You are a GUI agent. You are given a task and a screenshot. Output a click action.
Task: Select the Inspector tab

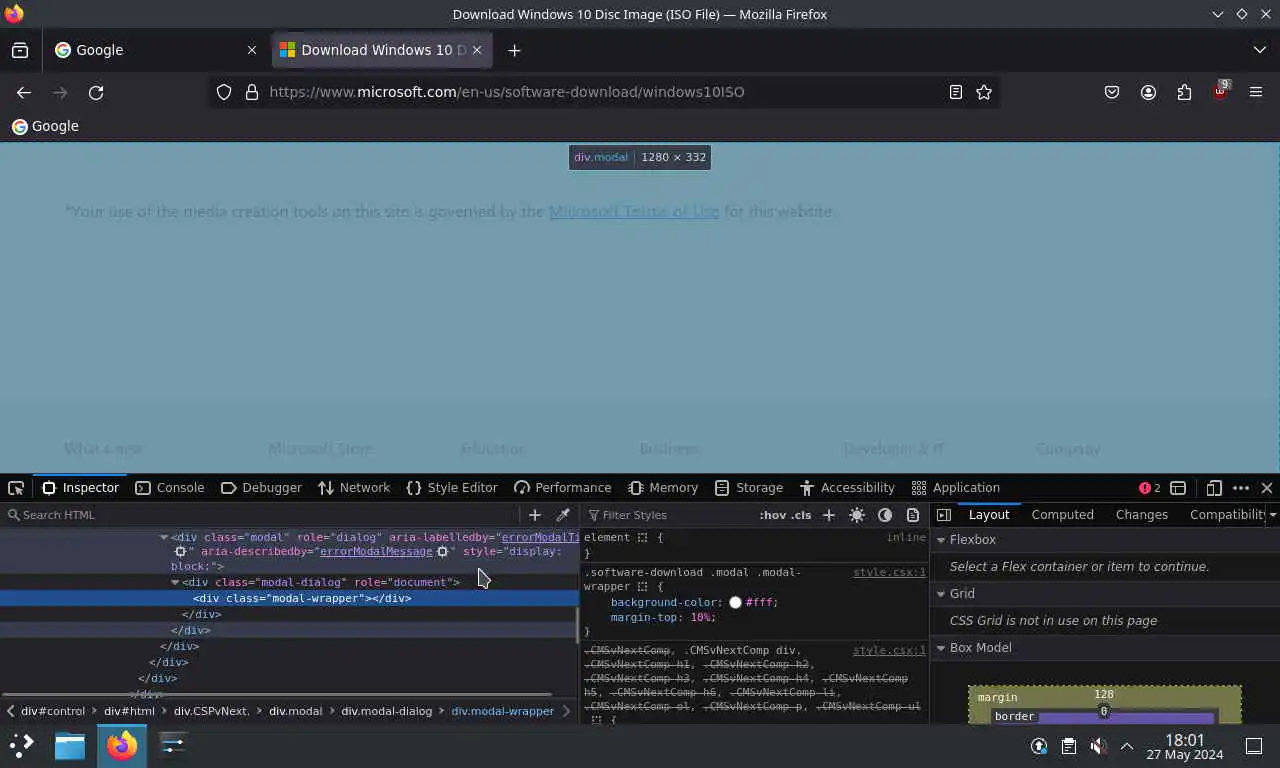click(81, 488)
